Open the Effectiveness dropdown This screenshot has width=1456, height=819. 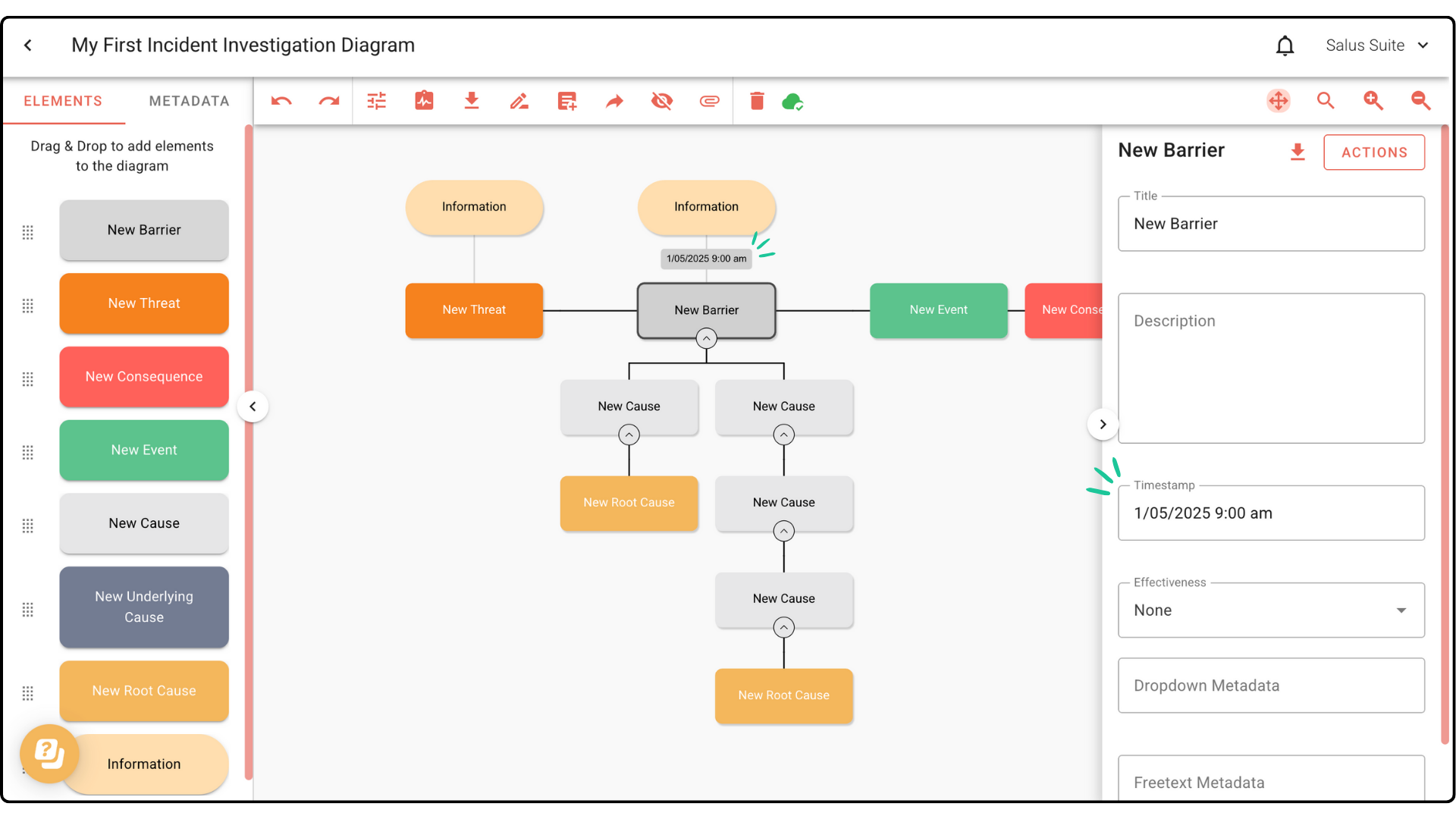[1271, 610]
